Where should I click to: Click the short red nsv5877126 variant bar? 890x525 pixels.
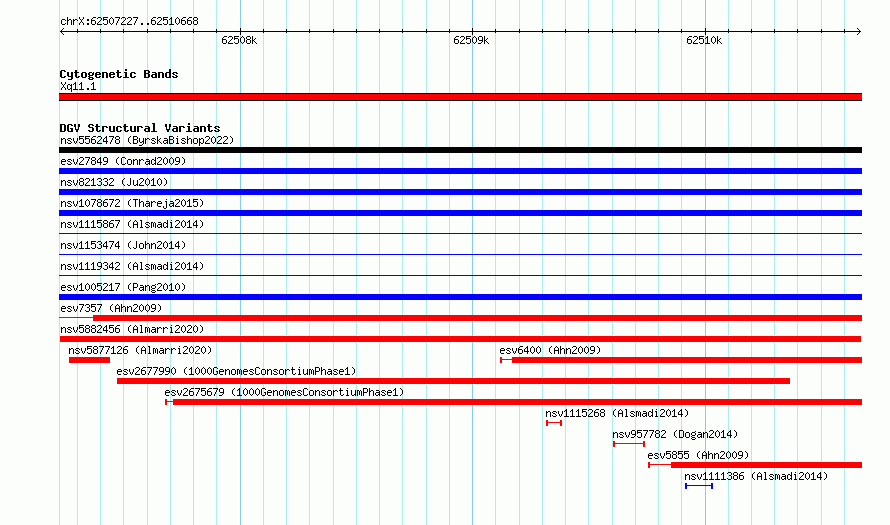(89, 360)
